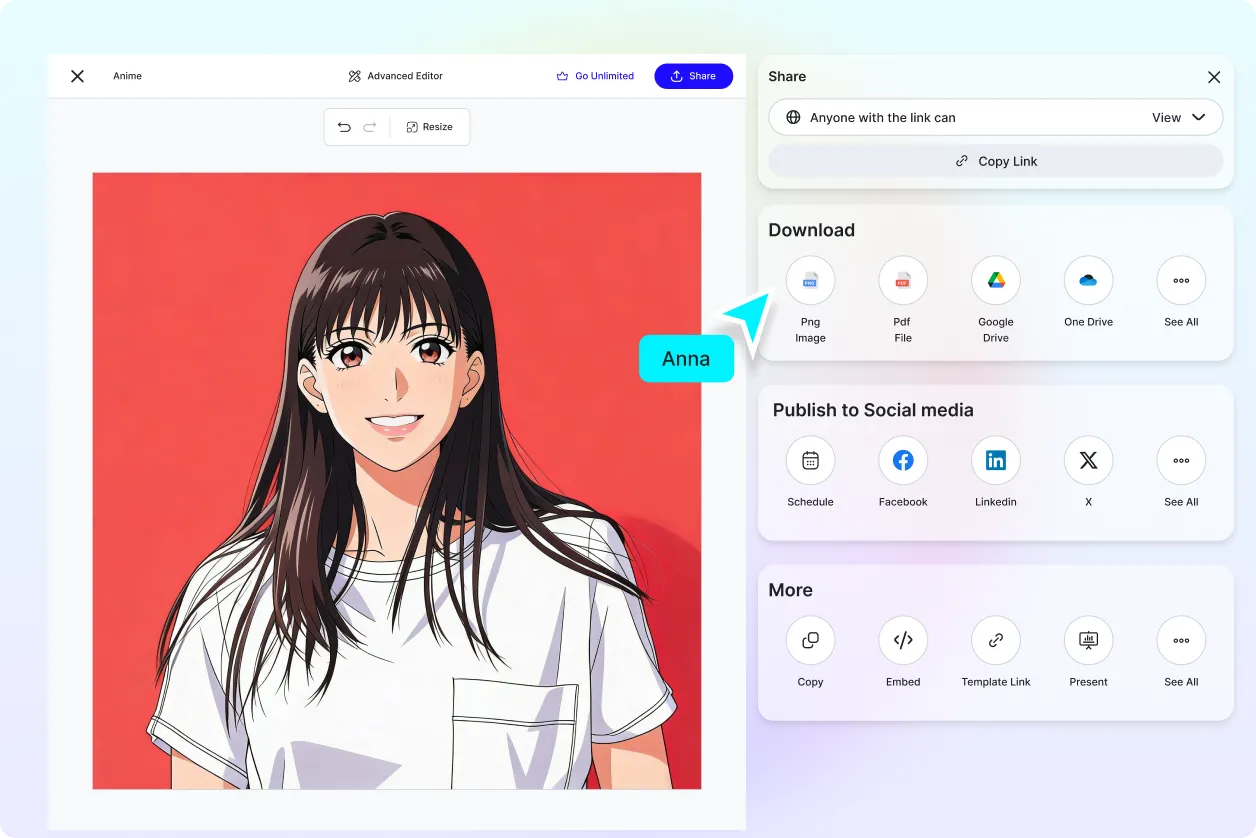The width and height of the screenshot is (1256, 838).
Task: Share on Linkedin
Action: [995, 460]
